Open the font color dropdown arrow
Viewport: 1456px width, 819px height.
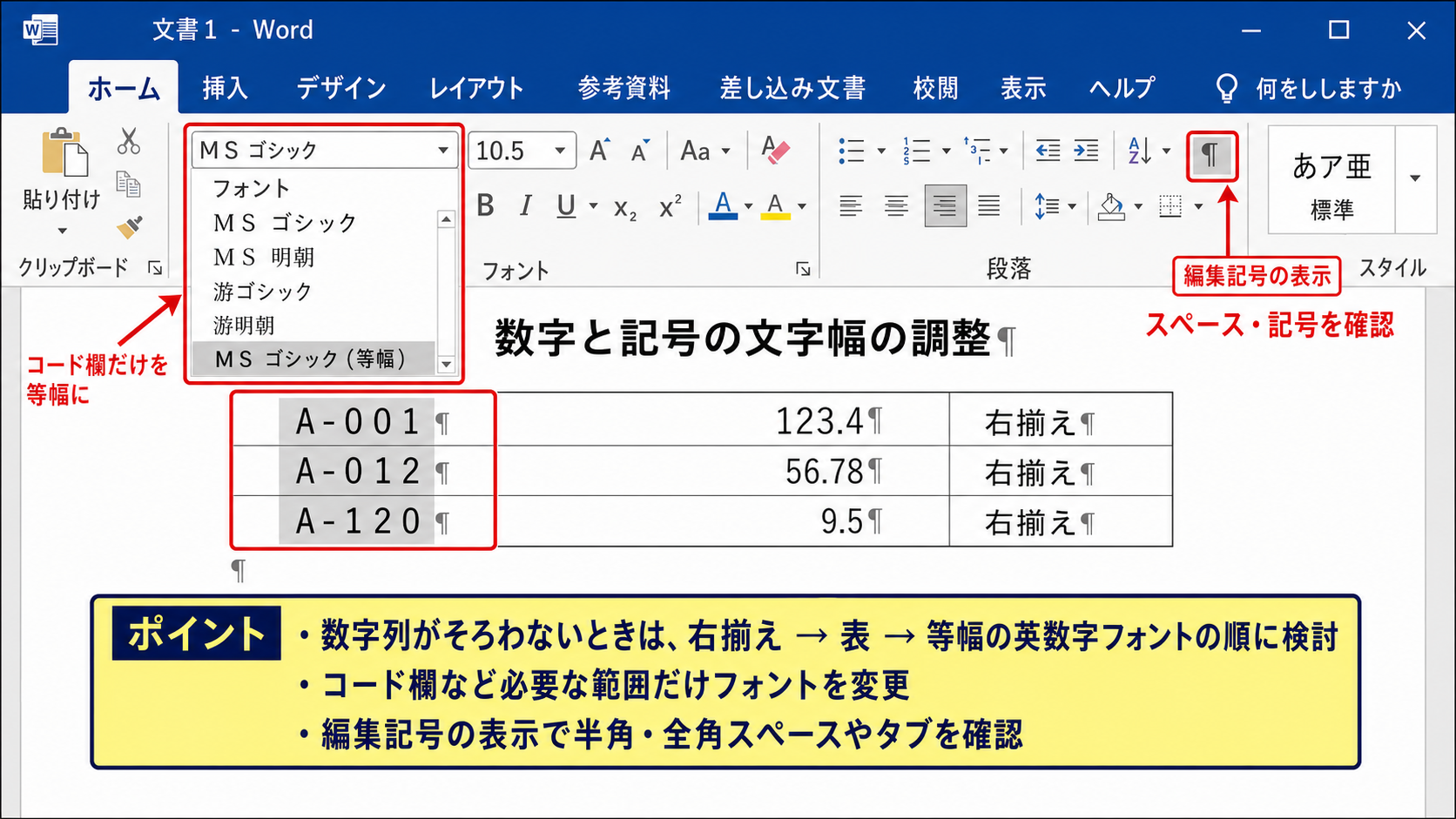click(748, 206)
